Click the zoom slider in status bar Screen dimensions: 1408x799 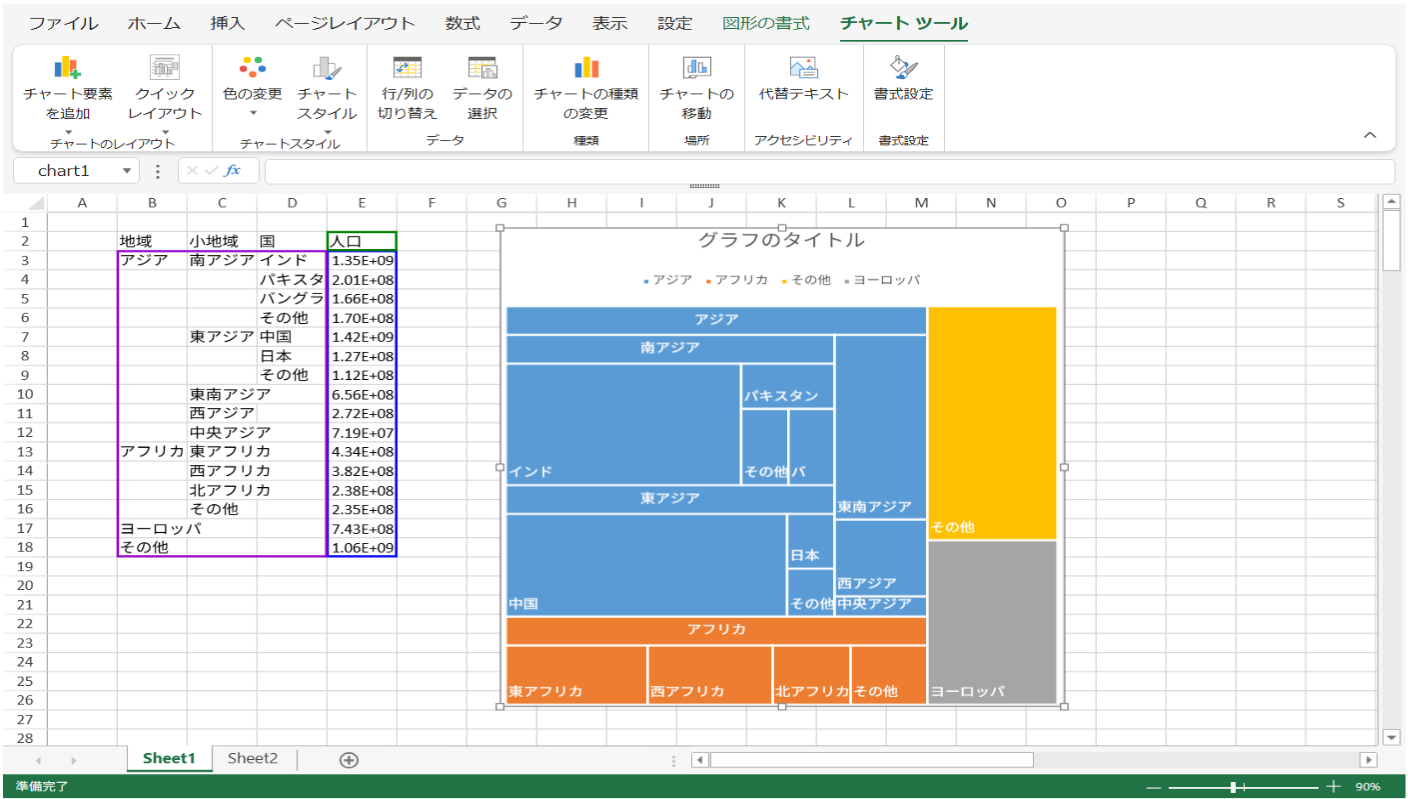point(1237,787)
